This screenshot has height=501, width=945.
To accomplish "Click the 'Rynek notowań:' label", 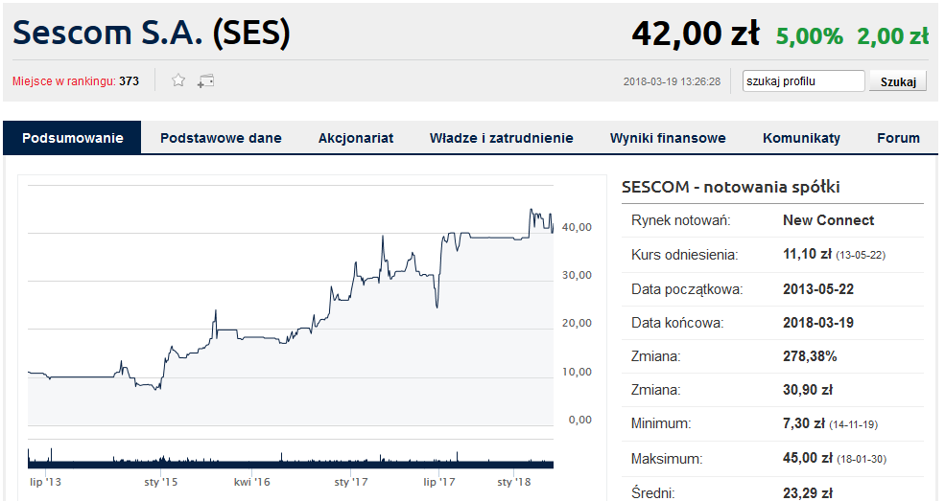I will 680,220.
